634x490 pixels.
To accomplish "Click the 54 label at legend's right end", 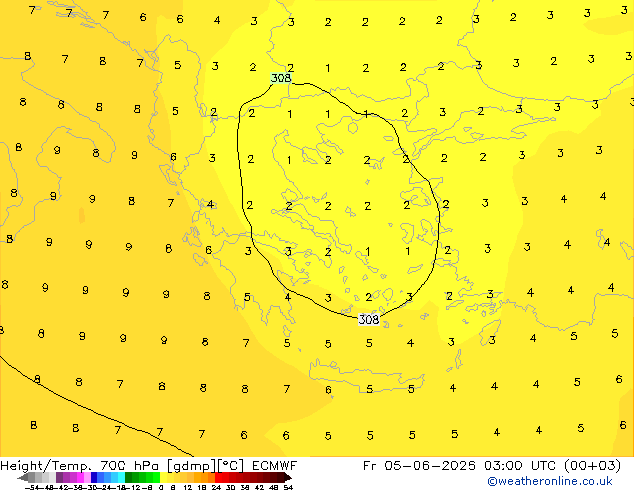I will pyautogui.click(x=288, y=488).
